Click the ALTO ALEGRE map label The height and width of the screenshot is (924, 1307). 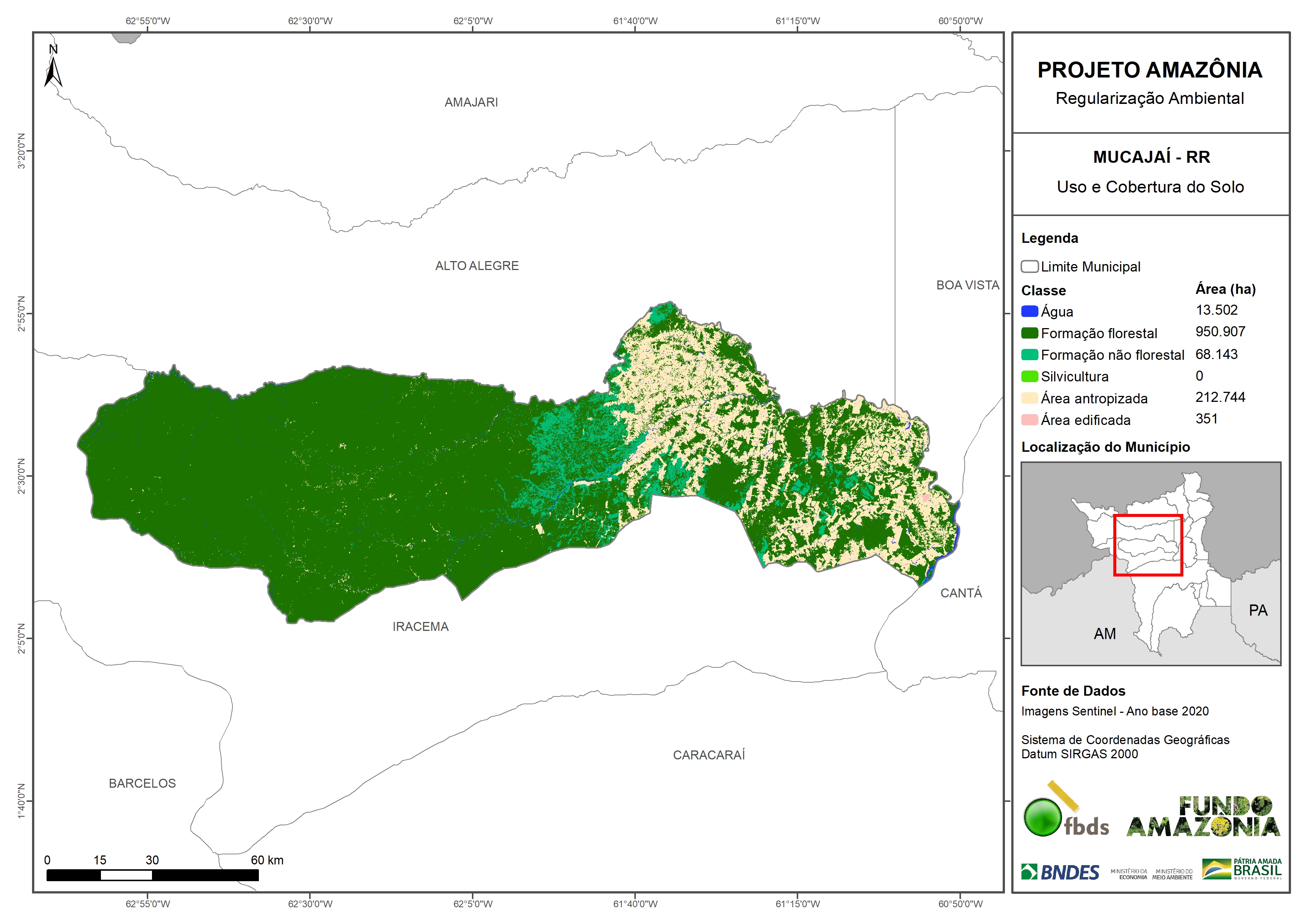476,266
